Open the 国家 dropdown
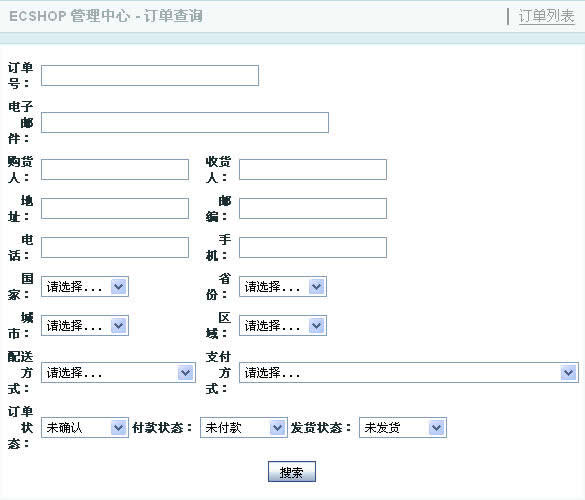This screenshot has width=585, height=500. tap(85, 287)
